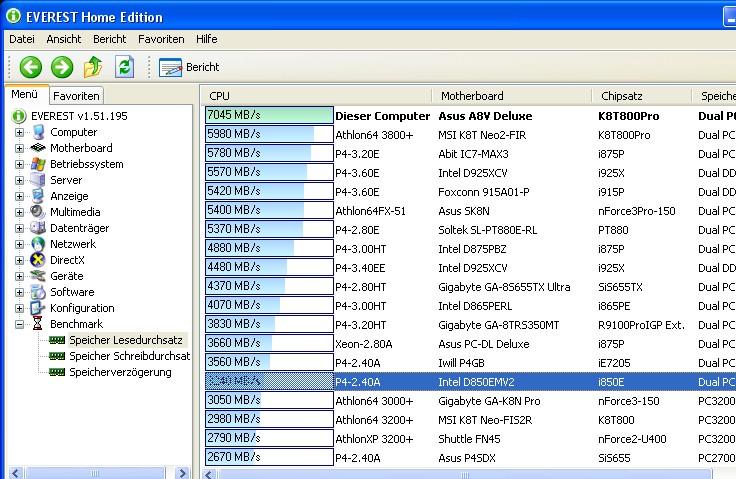Click the Motherboard chip icon in tree
Viewport: 736px width, 479px height.
[x=38, y=148]
